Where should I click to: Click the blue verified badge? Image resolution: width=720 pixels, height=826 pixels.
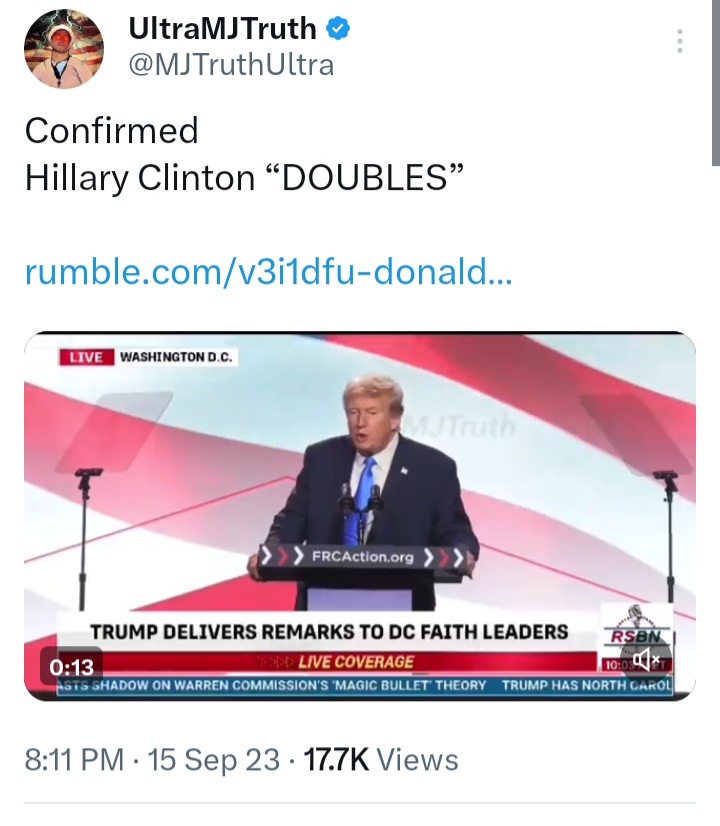coord(338,28)
